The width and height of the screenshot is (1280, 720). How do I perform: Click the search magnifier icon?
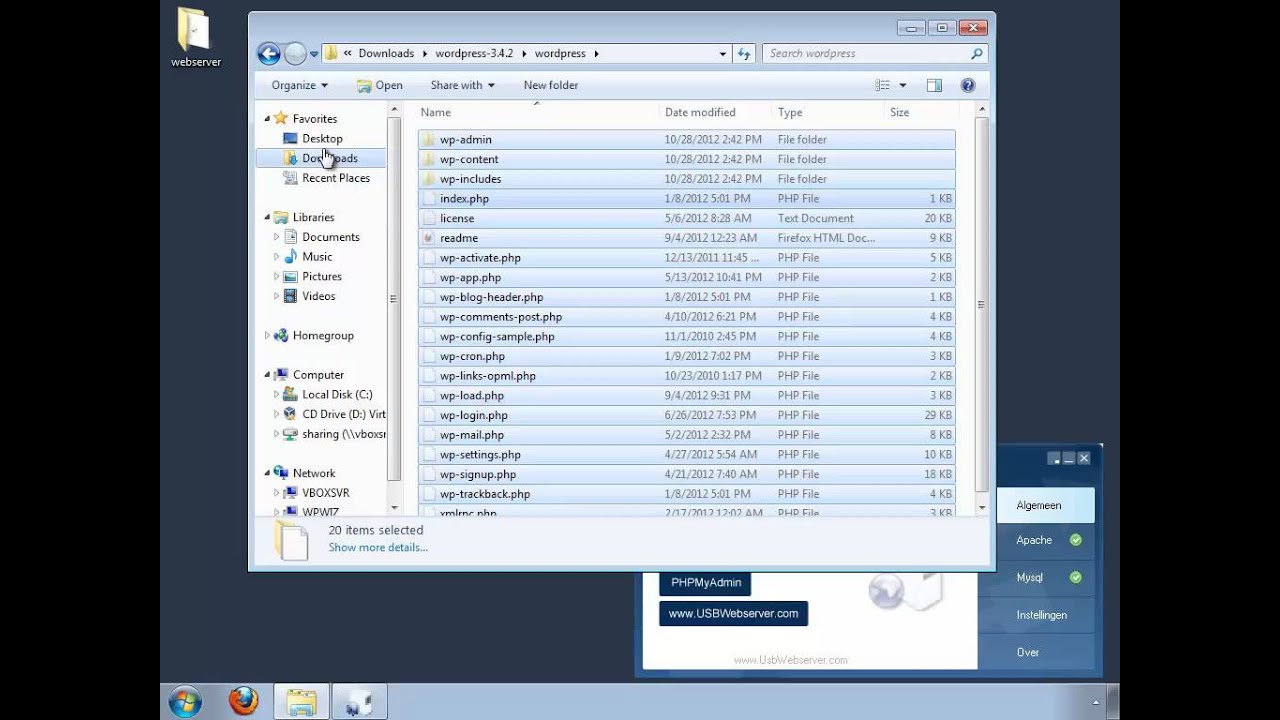(x=977, y=53)
